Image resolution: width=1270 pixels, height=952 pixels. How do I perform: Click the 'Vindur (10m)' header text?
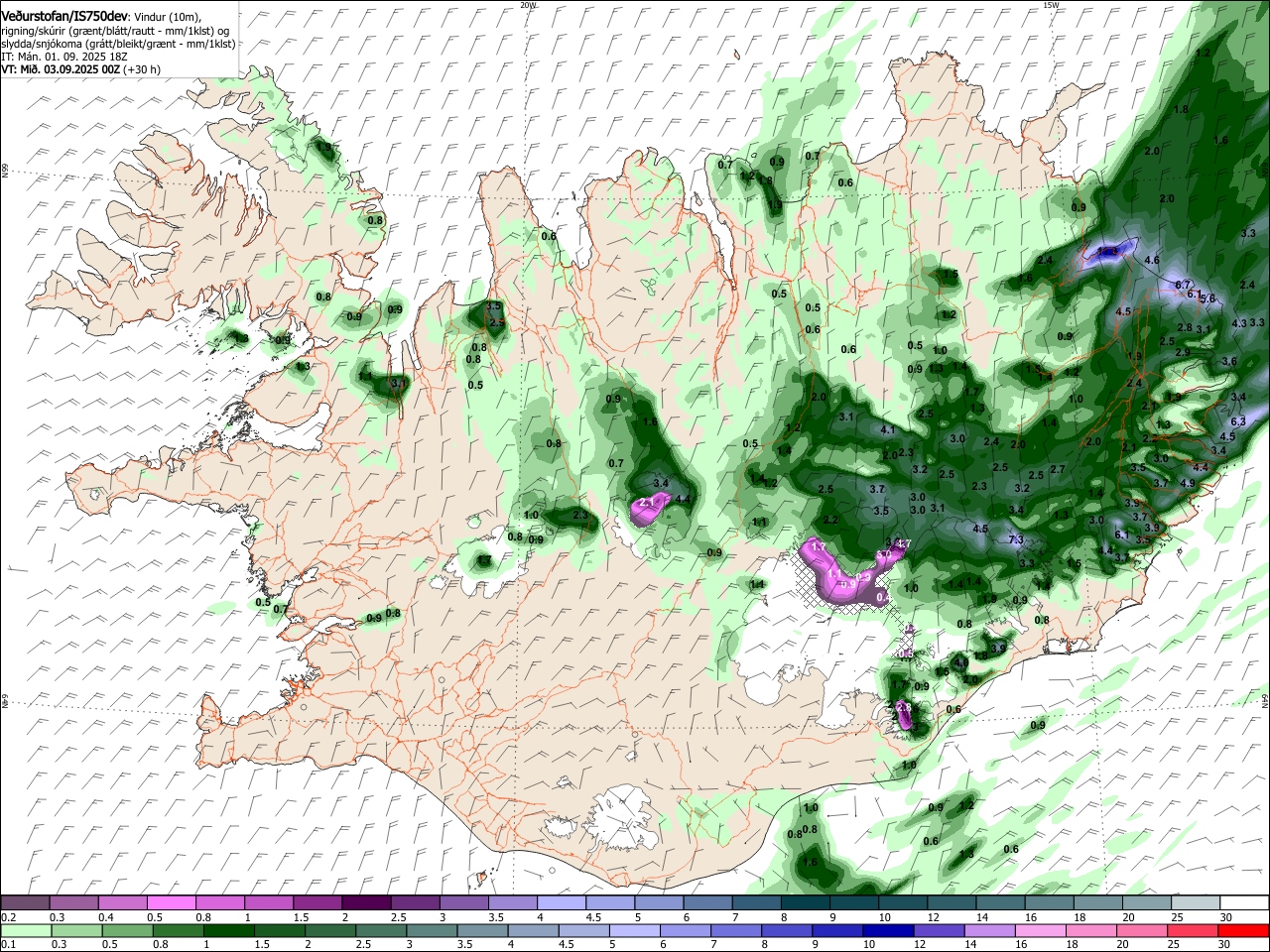[168, 16]
